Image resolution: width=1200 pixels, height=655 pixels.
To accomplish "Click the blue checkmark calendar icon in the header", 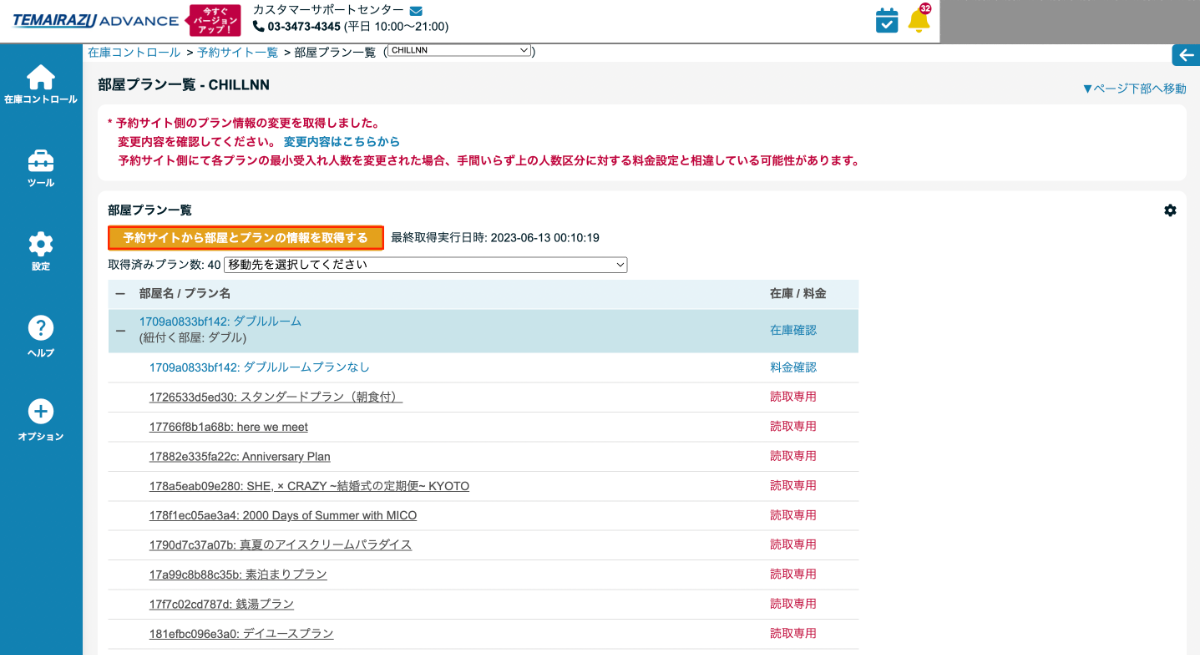I will 885,19.
